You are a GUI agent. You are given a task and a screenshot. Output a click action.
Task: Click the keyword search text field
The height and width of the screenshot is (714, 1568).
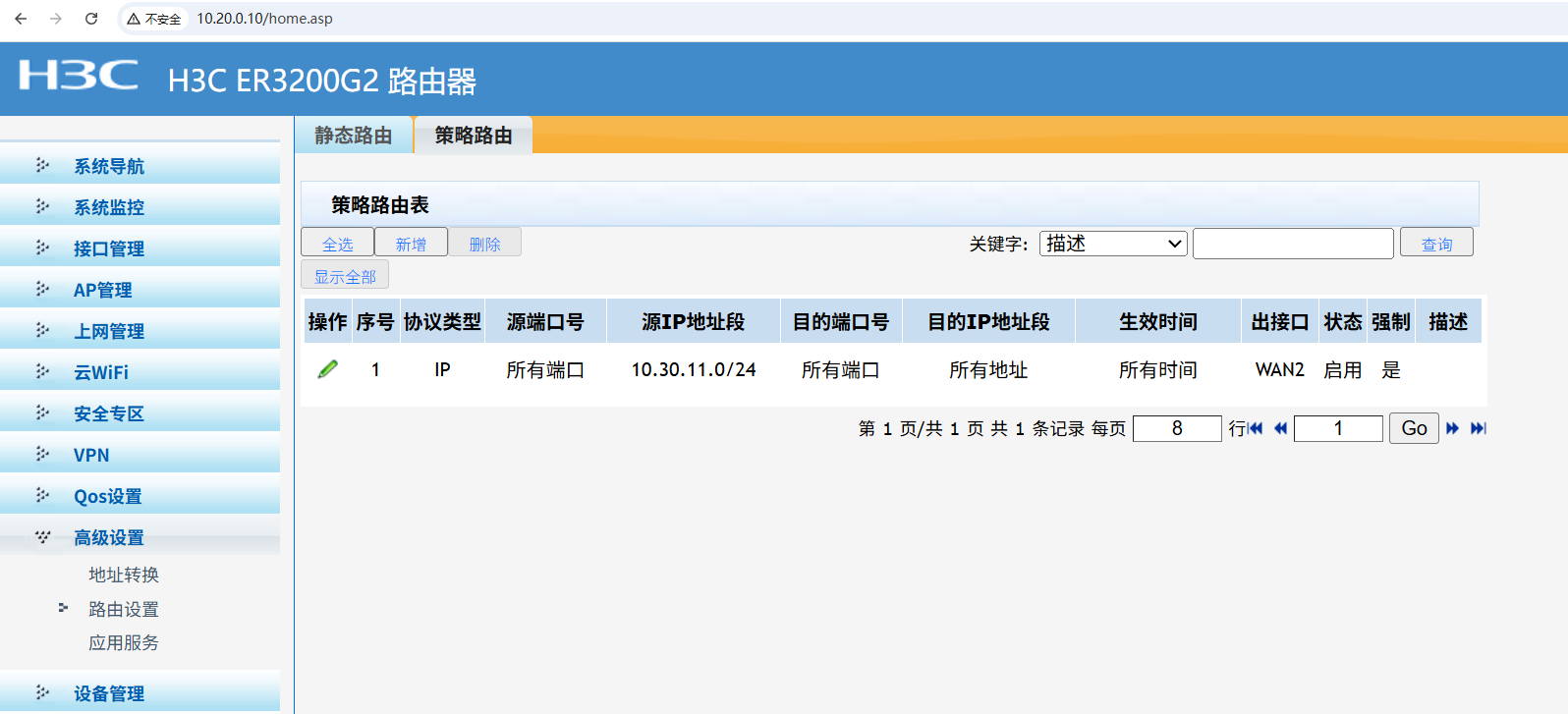pyautogui.click(x=1292, y=244)
